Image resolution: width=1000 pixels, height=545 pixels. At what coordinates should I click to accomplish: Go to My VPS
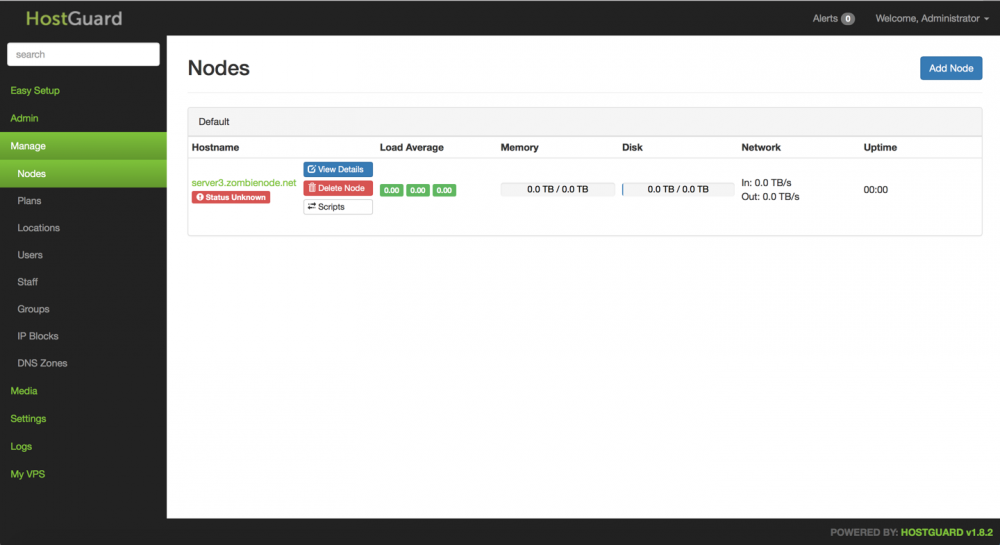[27, 474]
